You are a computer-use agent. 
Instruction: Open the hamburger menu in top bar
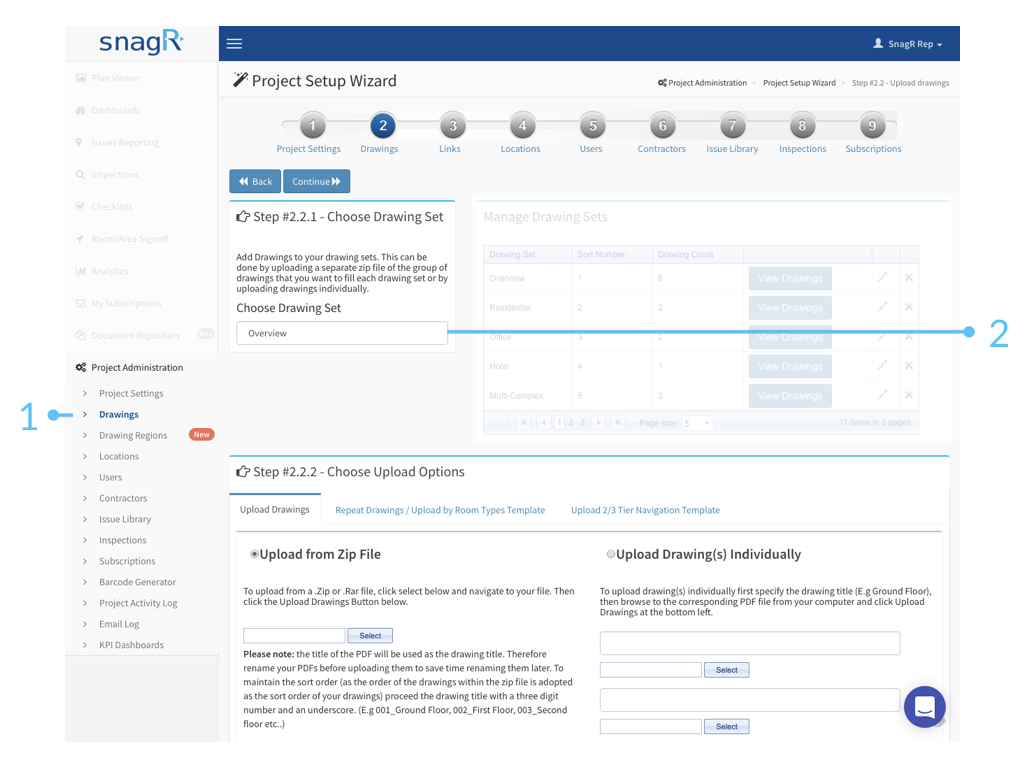point(234,44)
